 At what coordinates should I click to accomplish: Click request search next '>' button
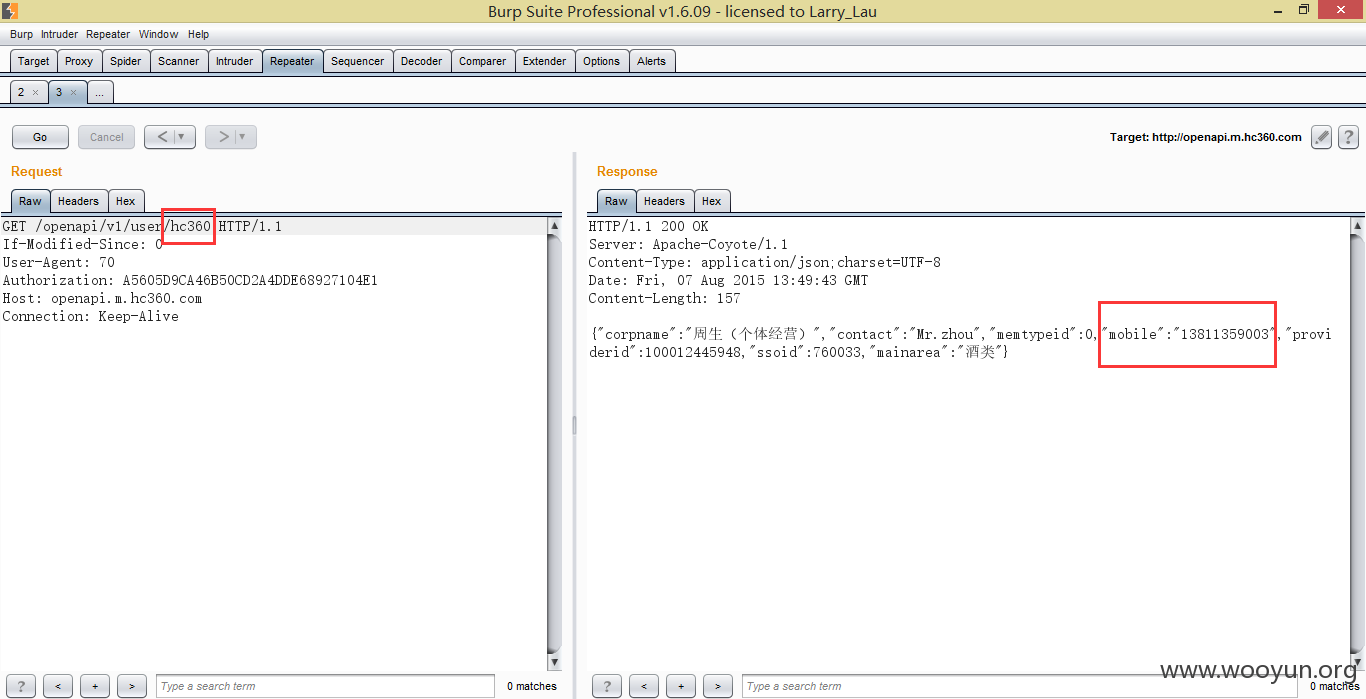click(x=132, y=686)
